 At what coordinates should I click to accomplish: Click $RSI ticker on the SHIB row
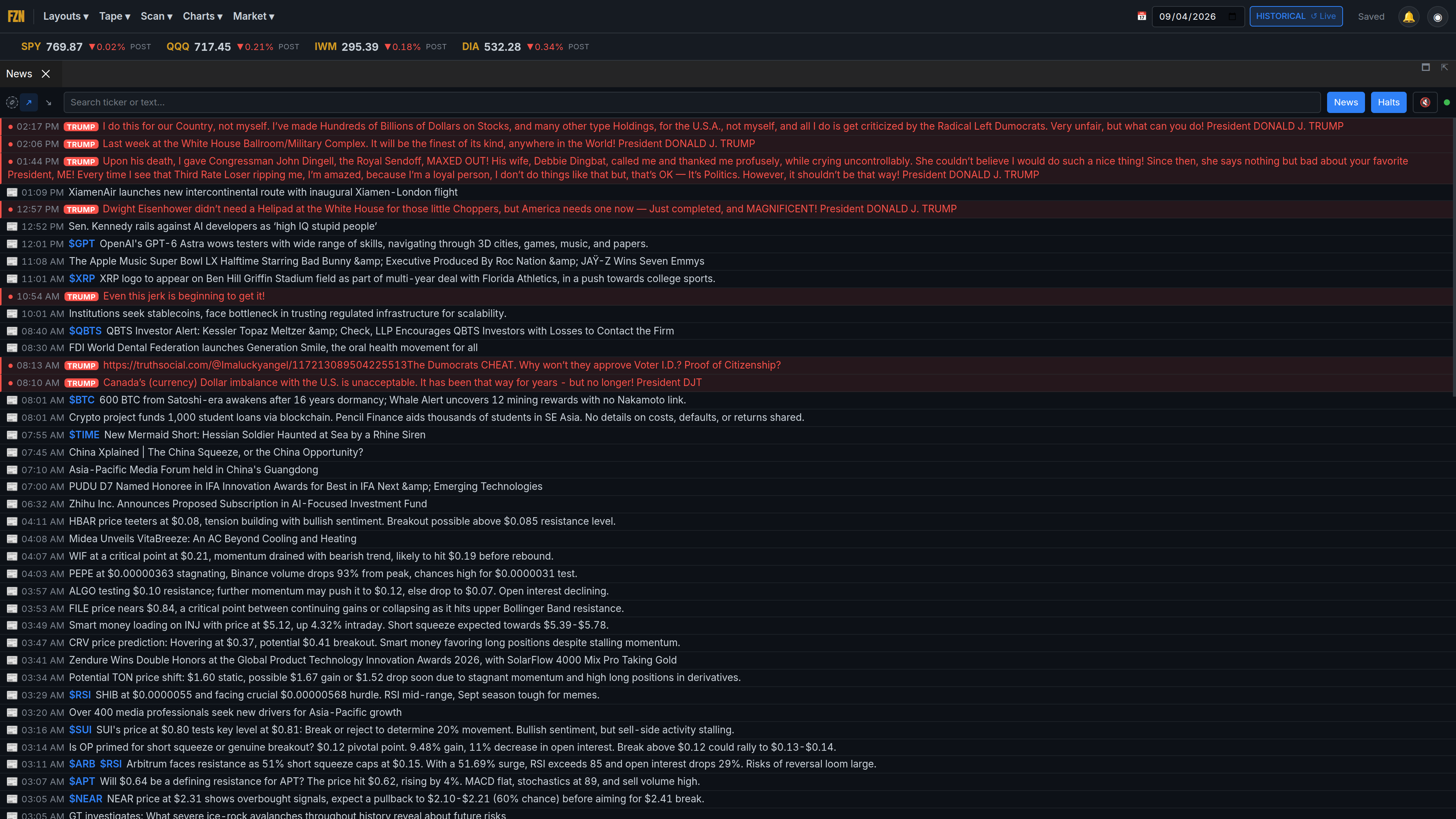[80, 695]
